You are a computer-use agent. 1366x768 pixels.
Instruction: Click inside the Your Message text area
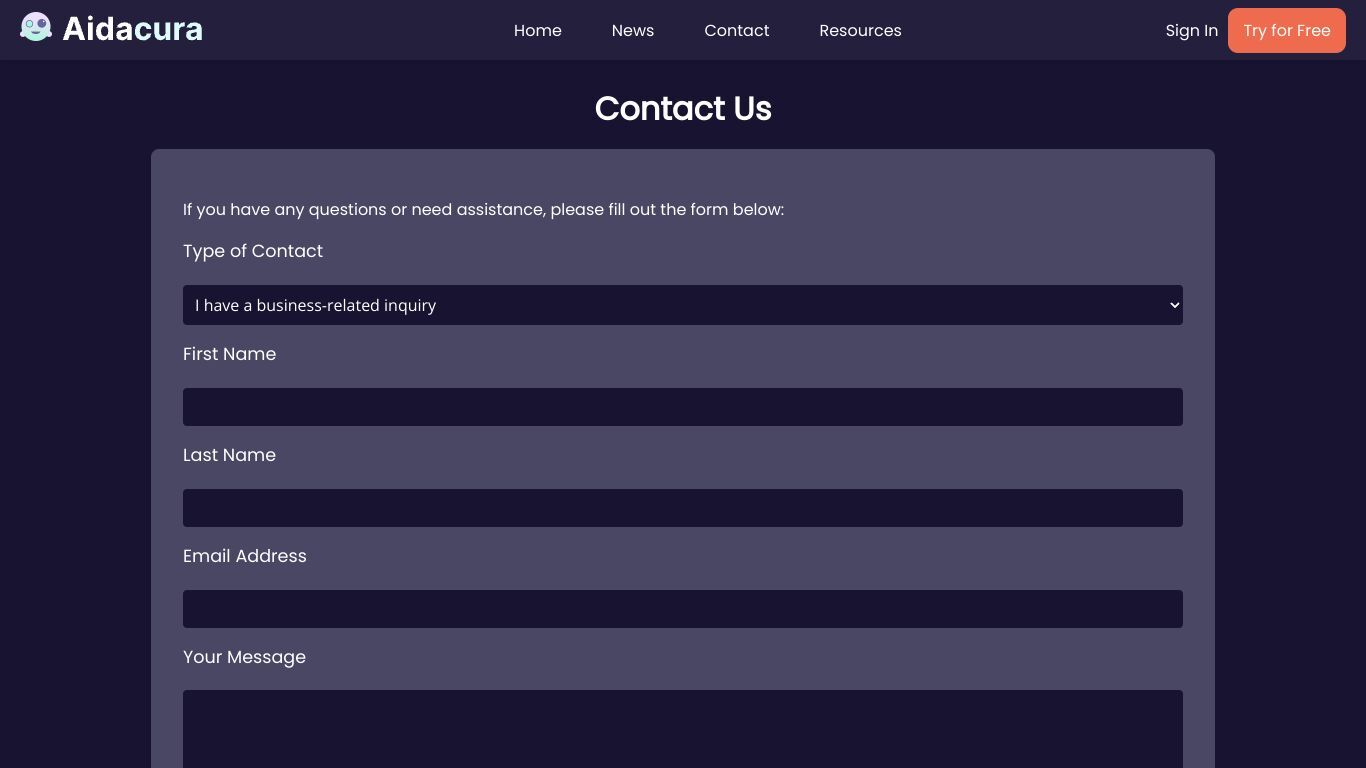pos(683,729)
